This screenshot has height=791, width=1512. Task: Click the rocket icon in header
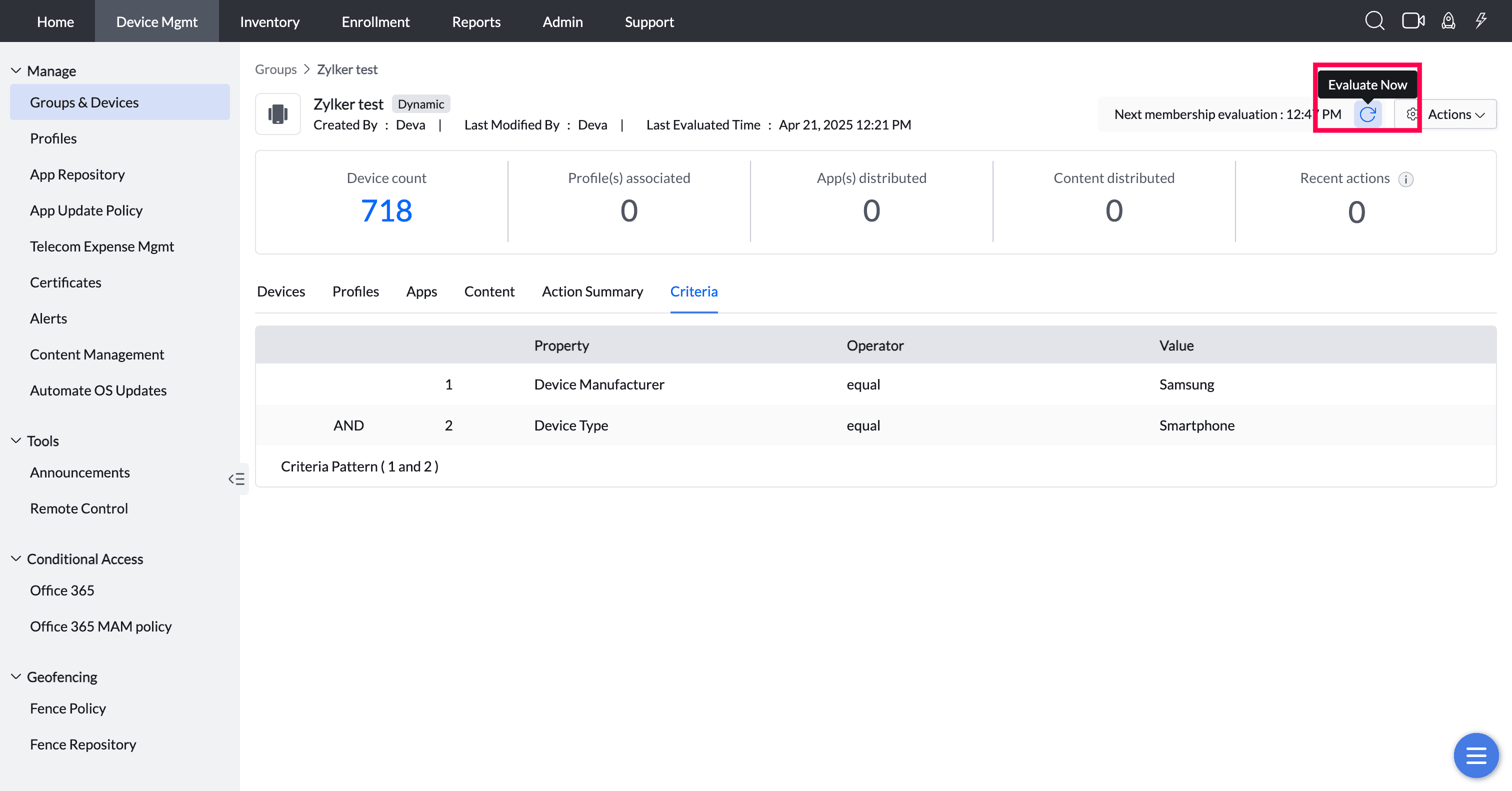point(1448,21)
